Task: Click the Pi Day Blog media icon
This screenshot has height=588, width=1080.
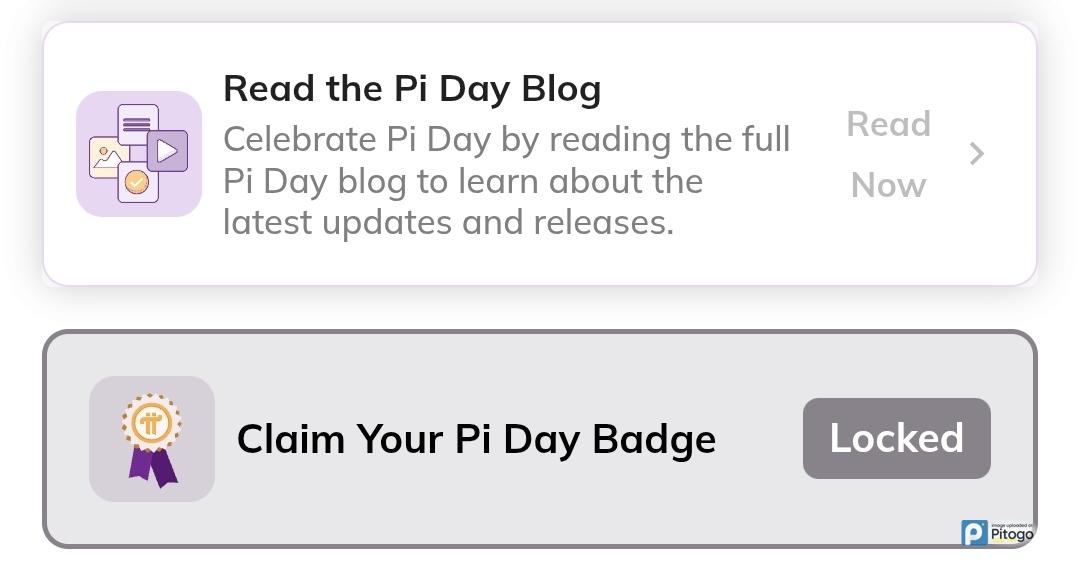Action: click(139, 153)
